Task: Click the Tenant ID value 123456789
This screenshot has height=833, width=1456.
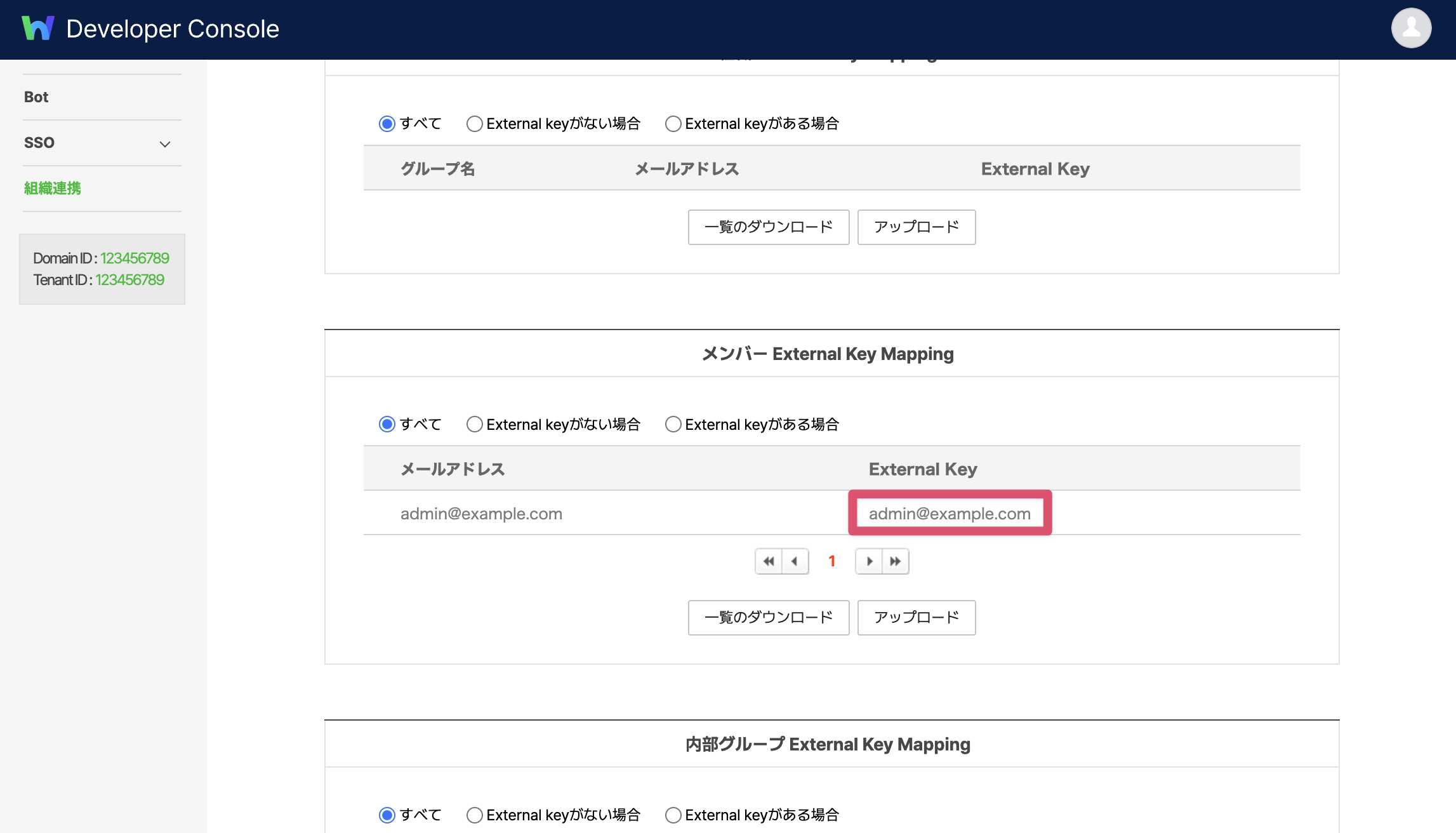Action: coord(130,280)
